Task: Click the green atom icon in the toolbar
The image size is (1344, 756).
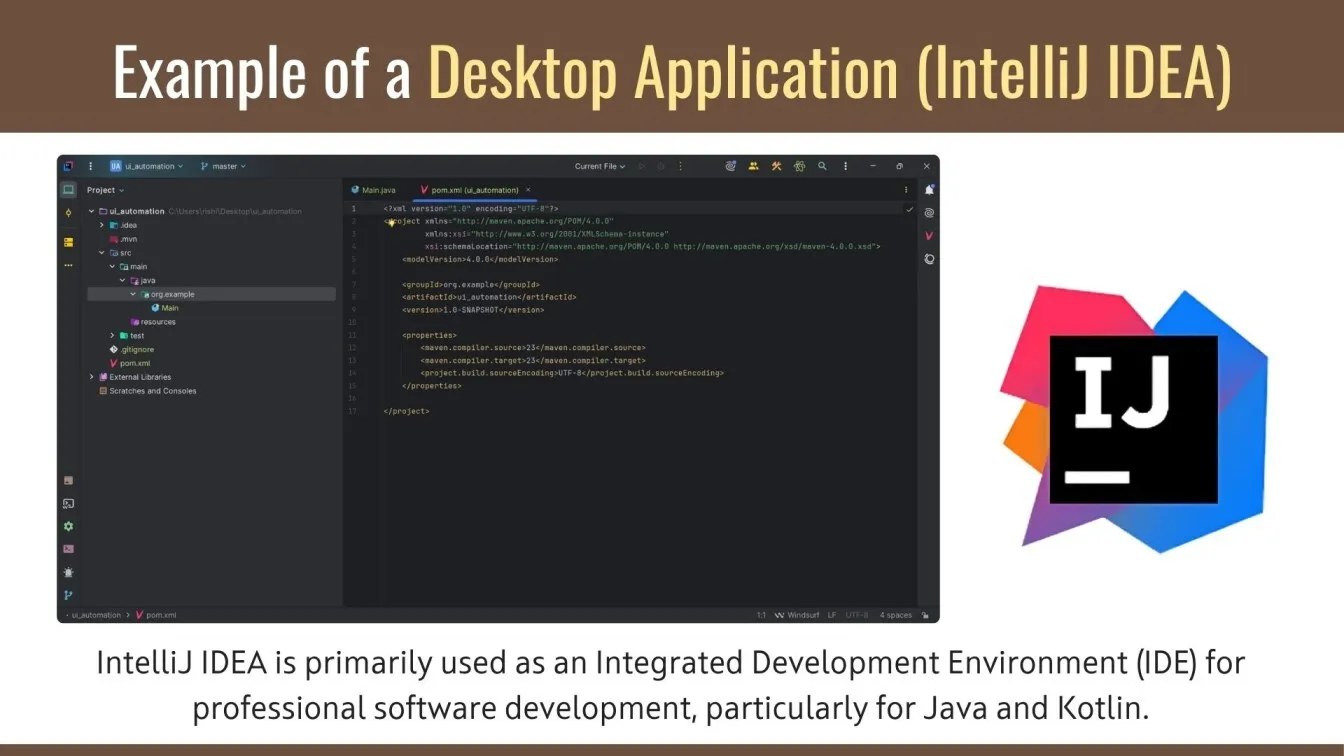Action: 799,166
